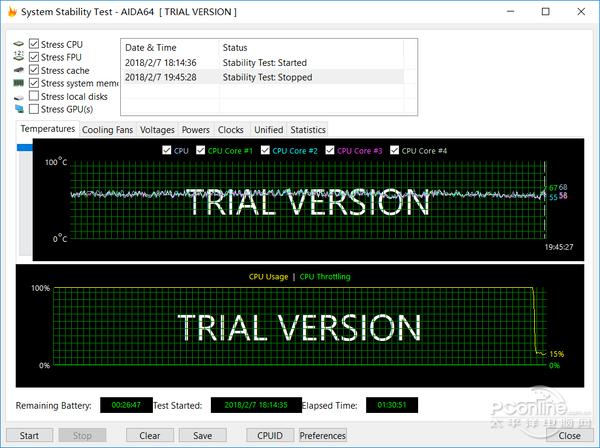Screen dimensions: 600x448
Task: Select the 'Stability Test: Started' log row
Action: pos(264,62)
